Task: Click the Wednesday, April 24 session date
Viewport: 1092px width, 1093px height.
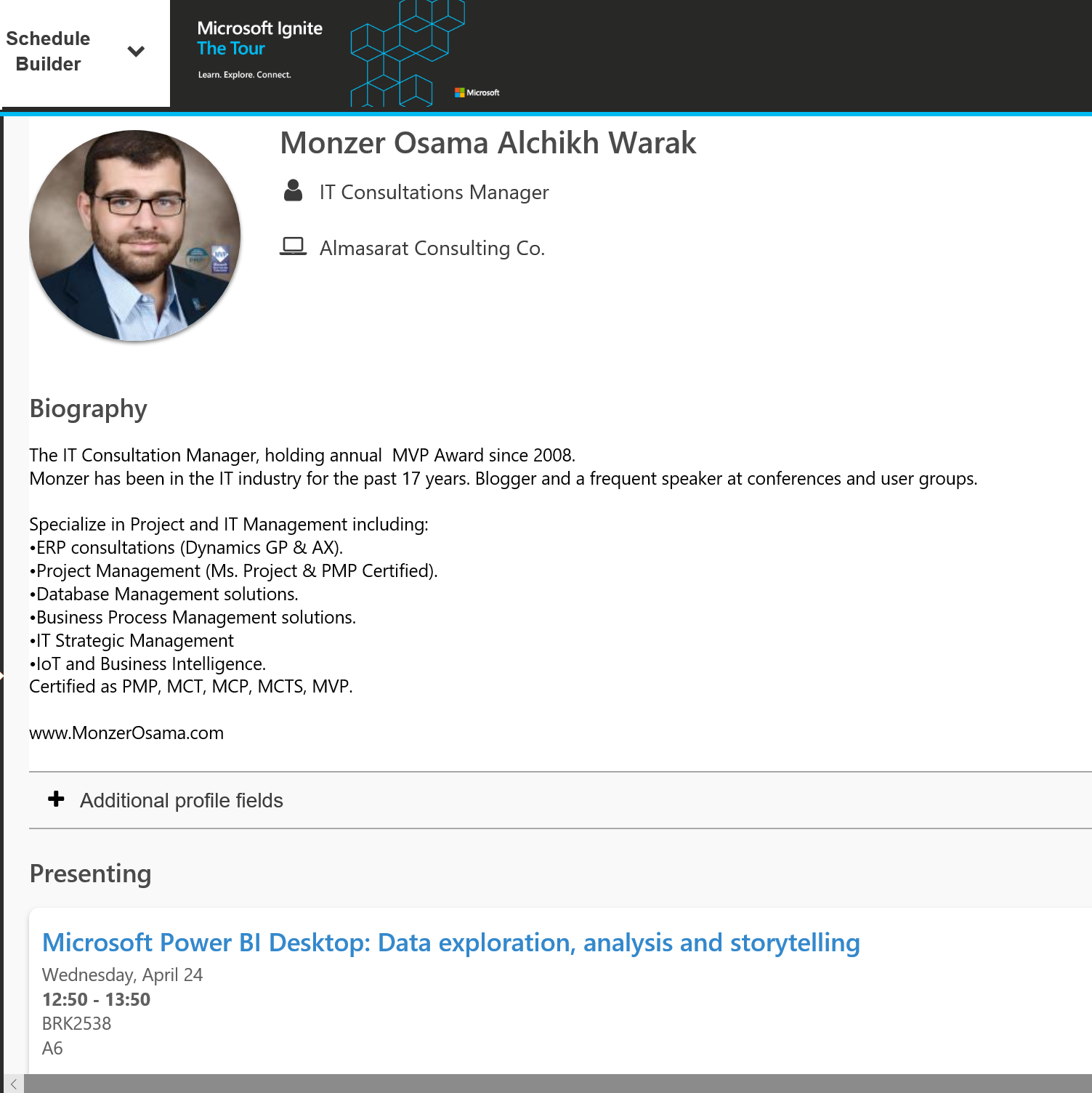Action: click(x=122, y=975)
